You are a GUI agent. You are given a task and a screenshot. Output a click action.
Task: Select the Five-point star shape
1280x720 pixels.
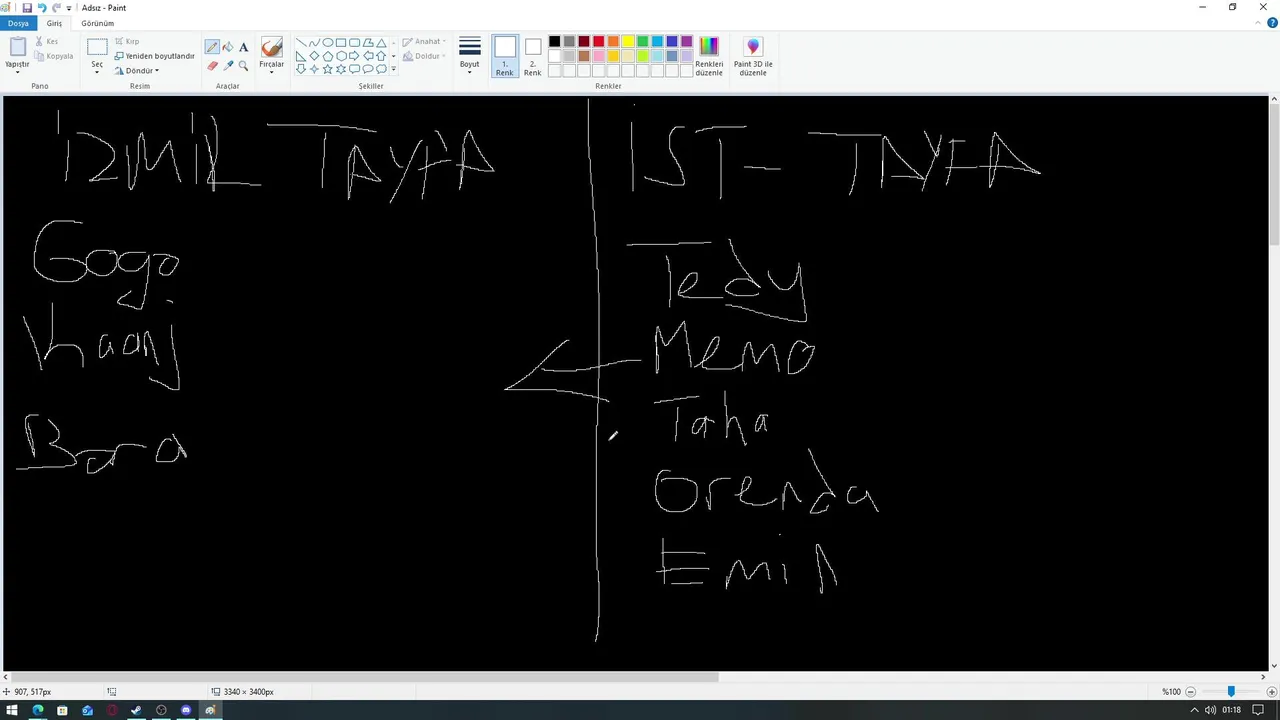pos(328,69)
